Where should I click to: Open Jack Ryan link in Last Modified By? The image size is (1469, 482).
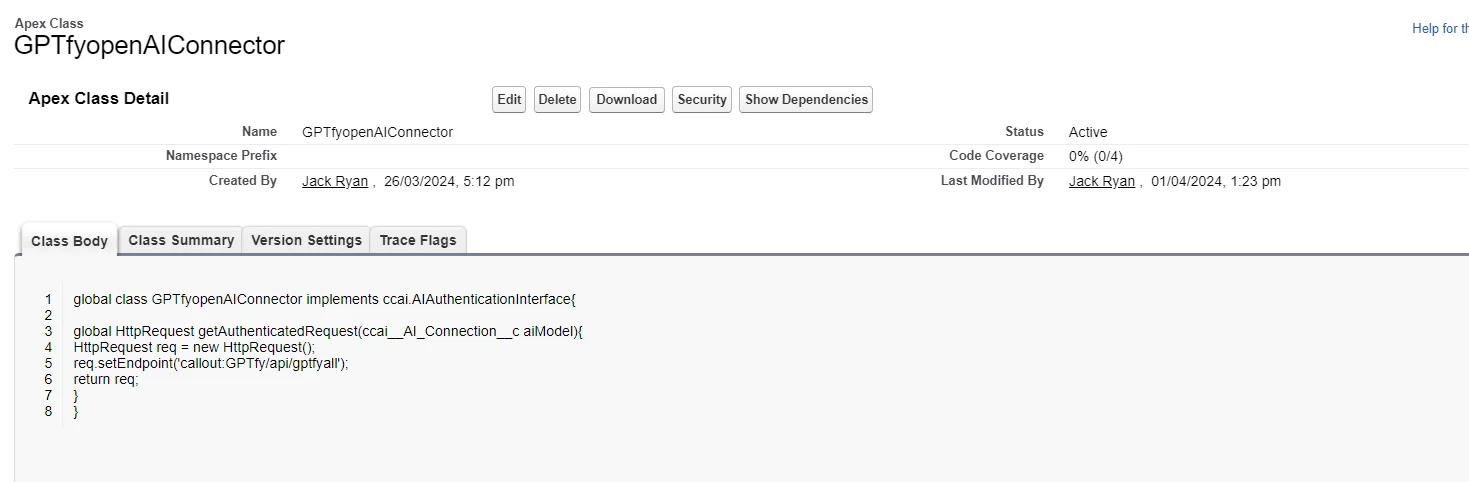click(x=1101, y=181)
